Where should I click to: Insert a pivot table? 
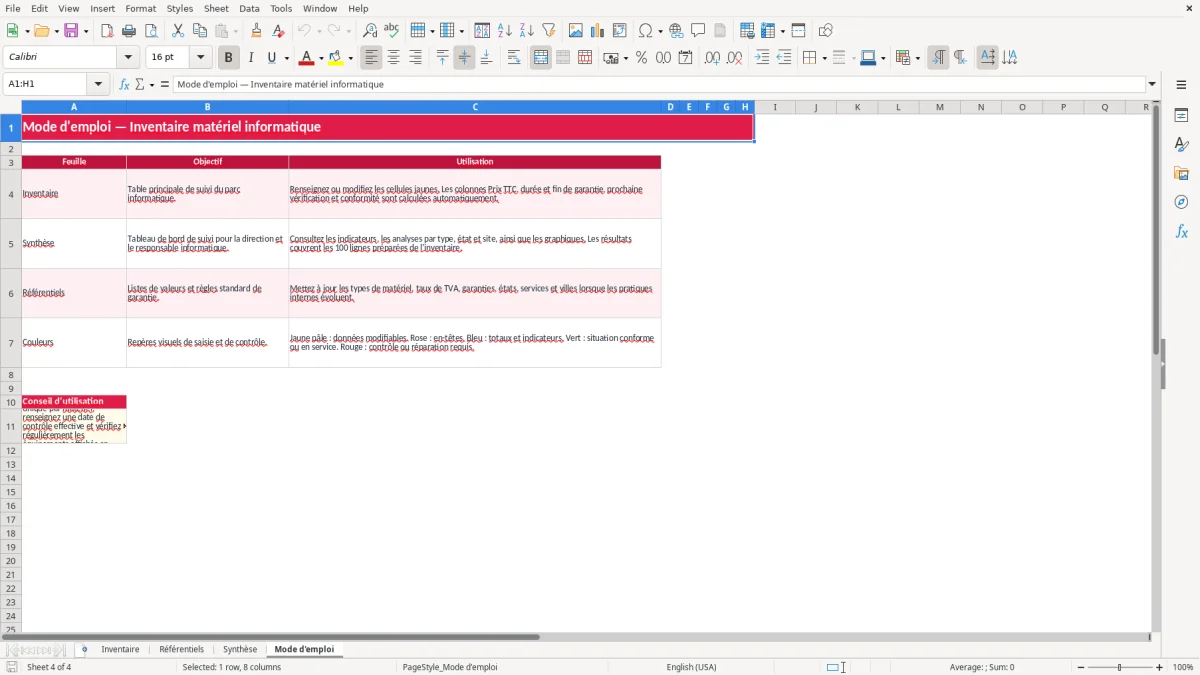620,31
